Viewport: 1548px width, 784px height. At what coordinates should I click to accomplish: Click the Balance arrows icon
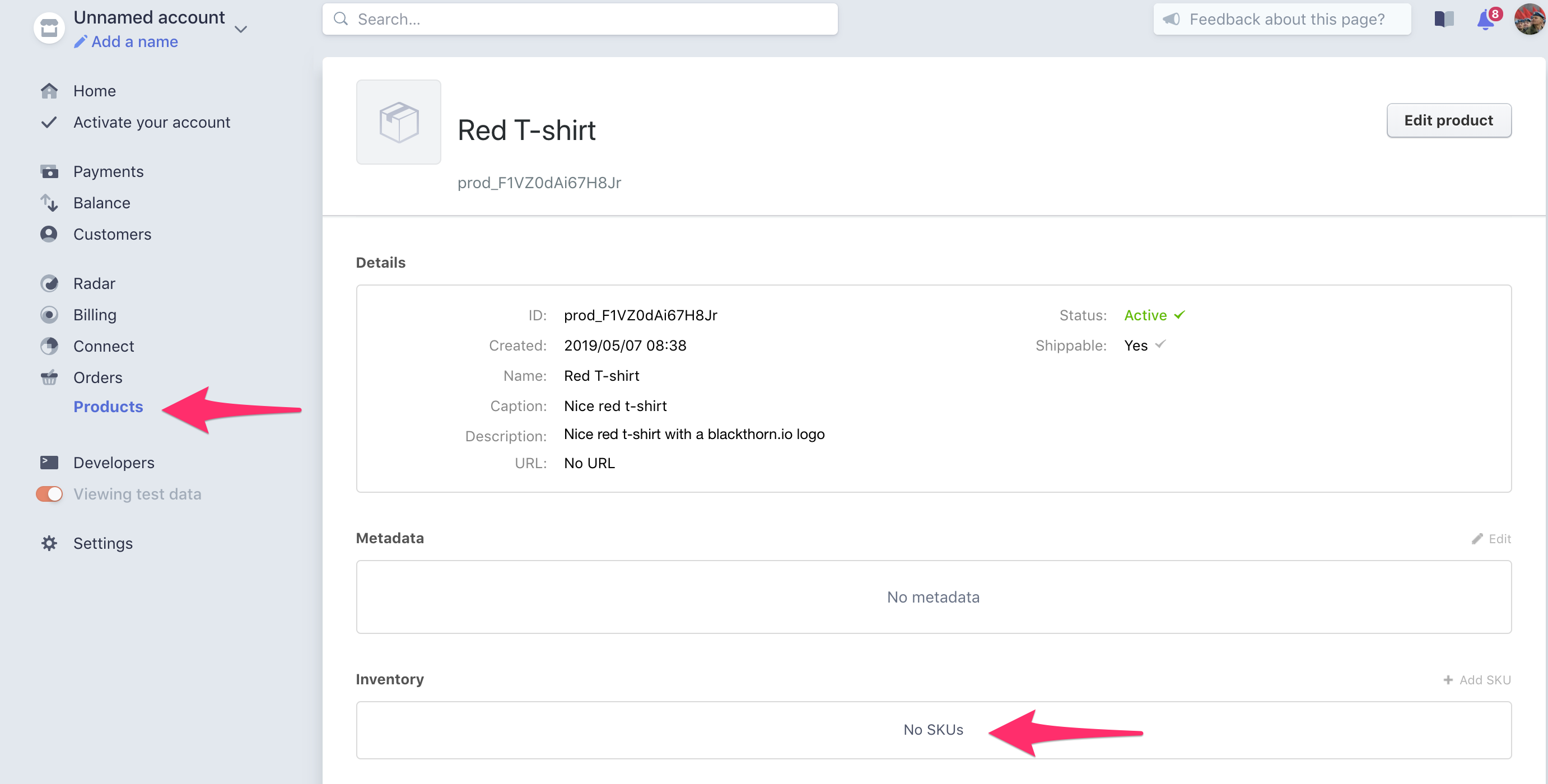tap(49, 203)
